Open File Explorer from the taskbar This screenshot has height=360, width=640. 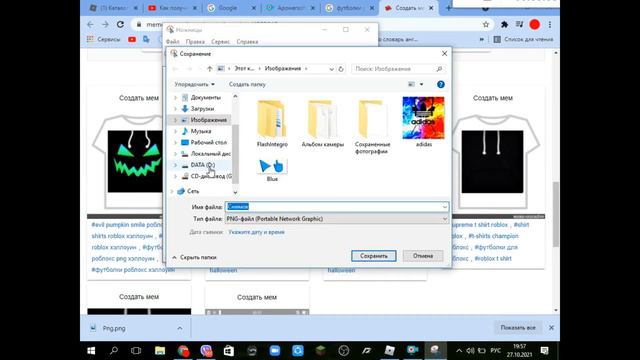pyautogui.click(x=160, y=351)
